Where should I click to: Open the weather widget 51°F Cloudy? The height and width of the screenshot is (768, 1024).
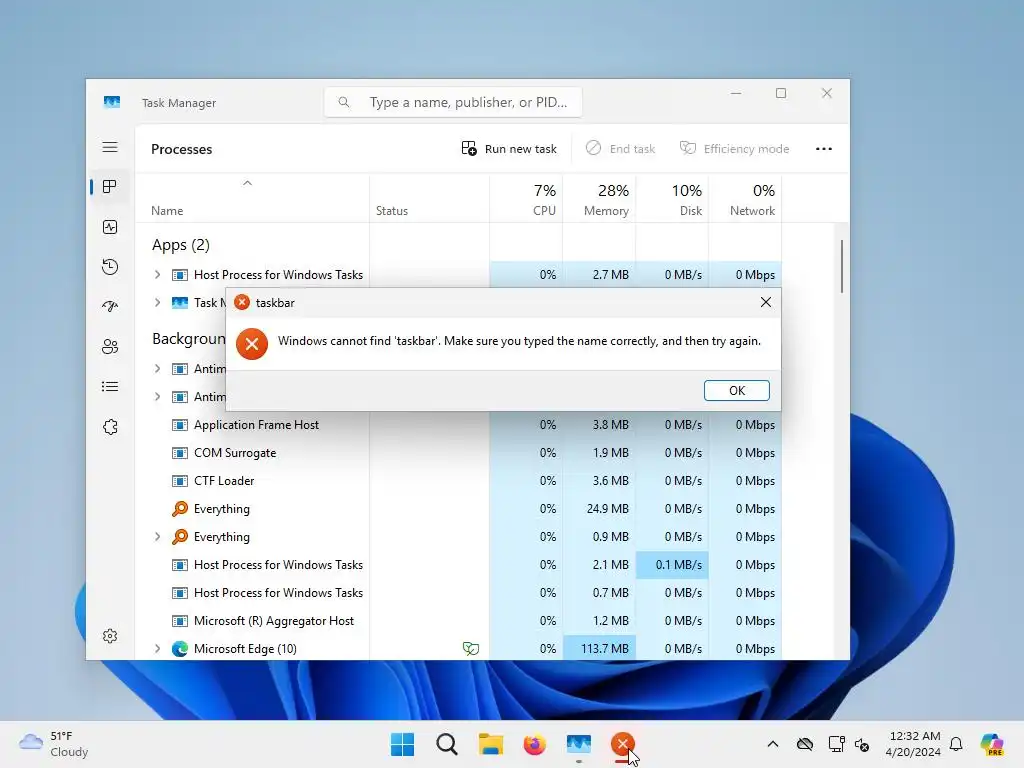54,744
